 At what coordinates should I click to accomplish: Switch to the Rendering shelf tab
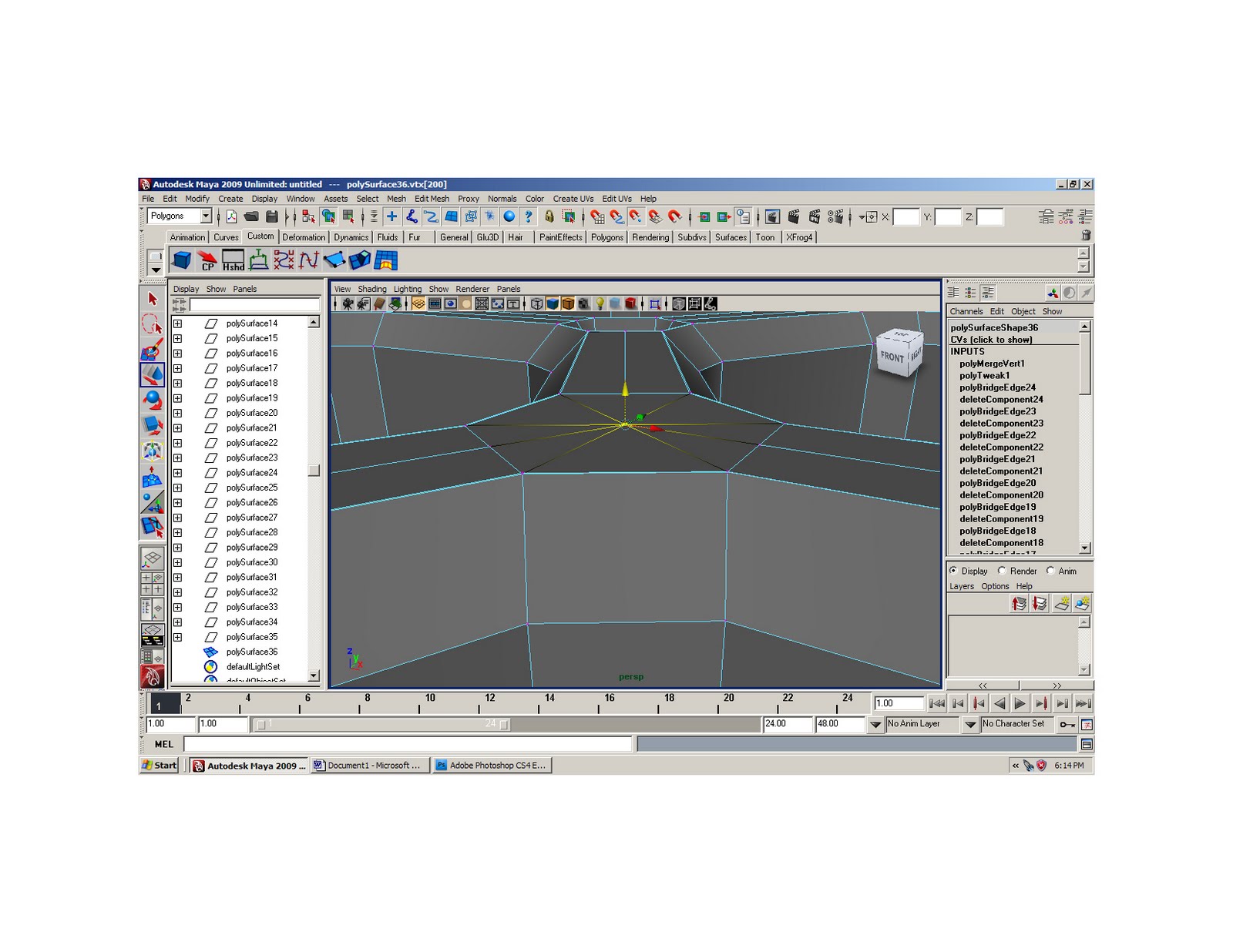[x=650, y=237]
